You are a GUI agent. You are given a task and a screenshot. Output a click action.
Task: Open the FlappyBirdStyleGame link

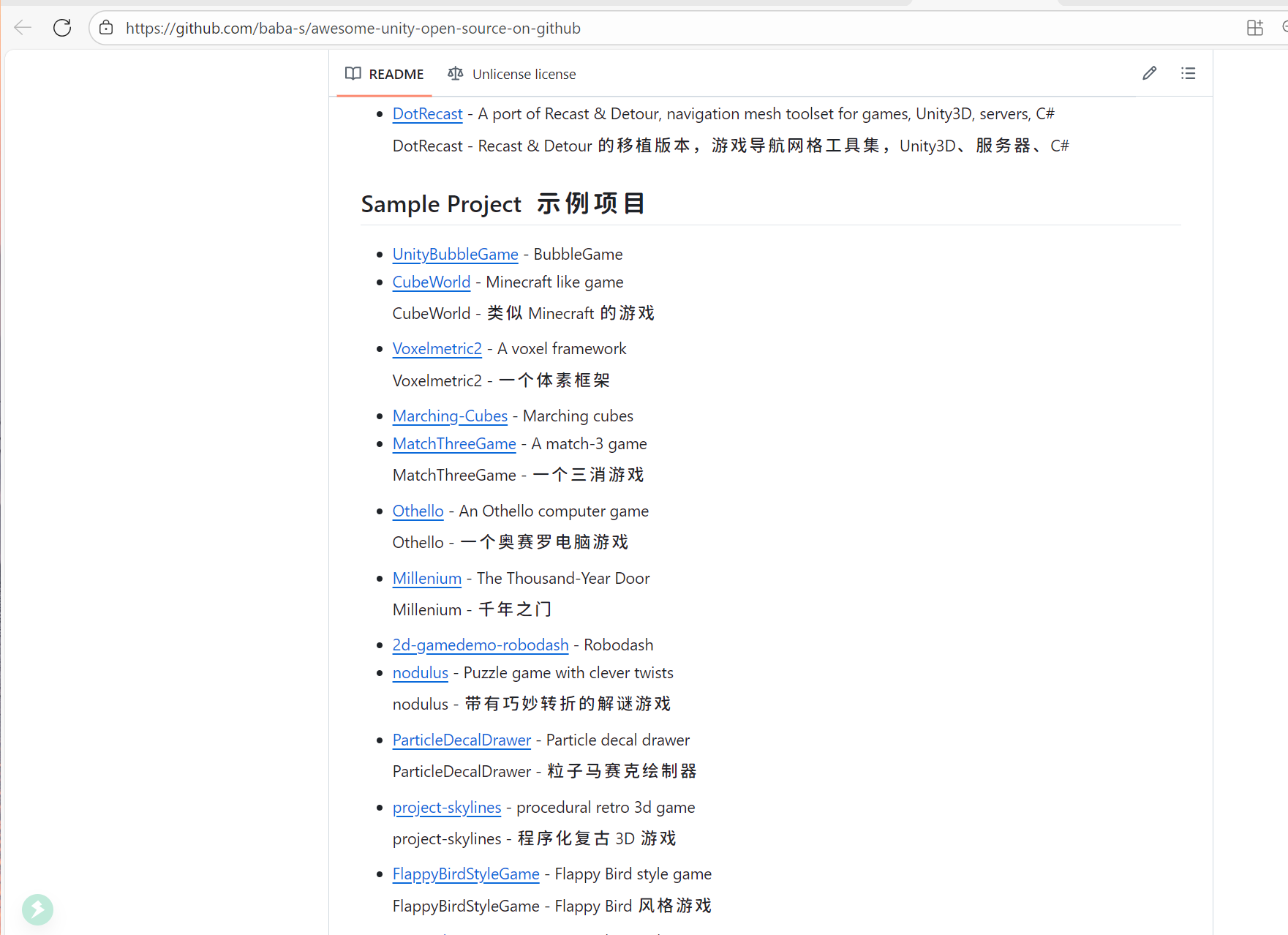pyautogui.click(x=466, y=874)
